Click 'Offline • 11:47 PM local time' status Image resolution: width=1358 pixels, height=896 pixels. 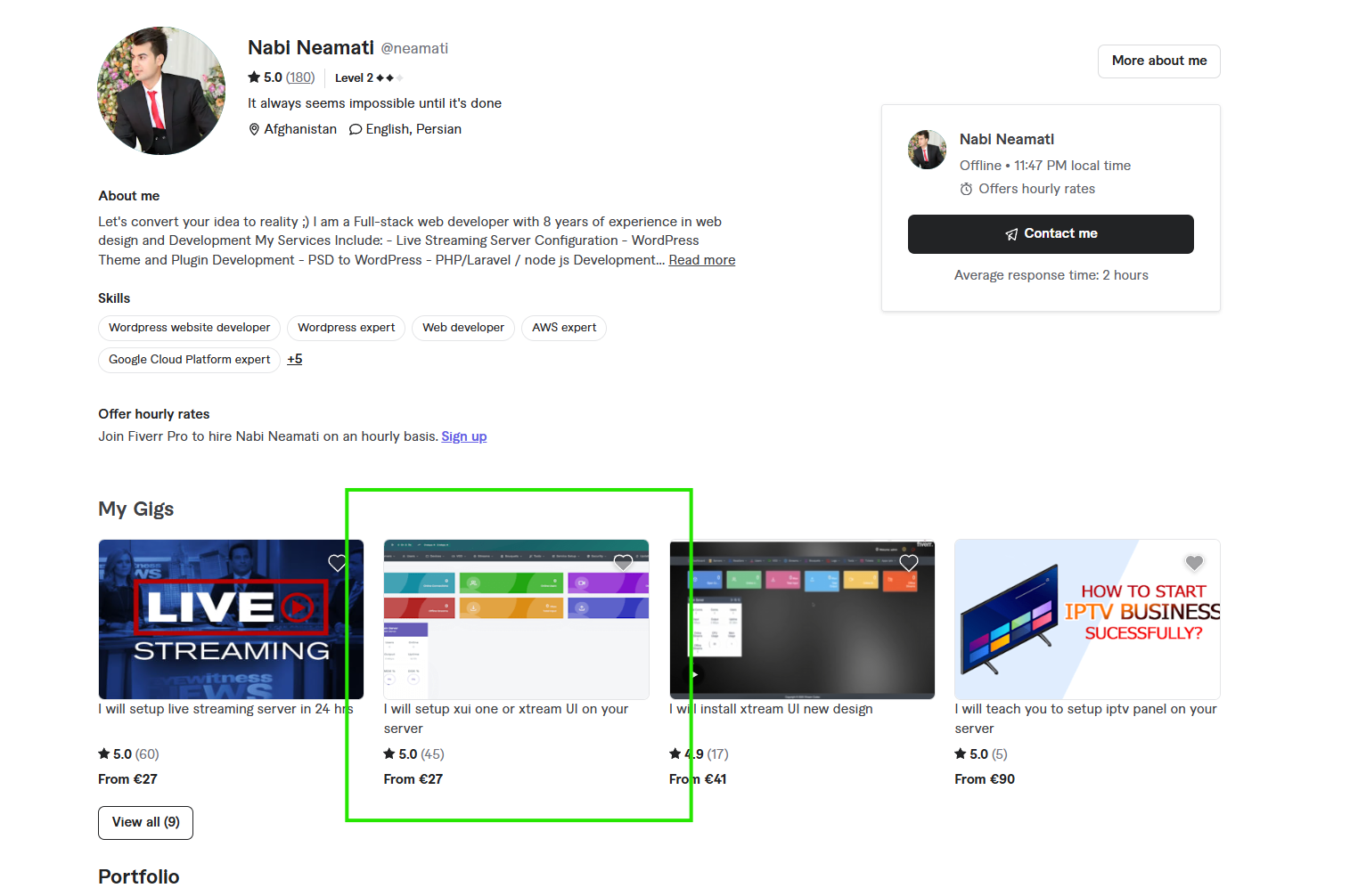(1045, 166)
